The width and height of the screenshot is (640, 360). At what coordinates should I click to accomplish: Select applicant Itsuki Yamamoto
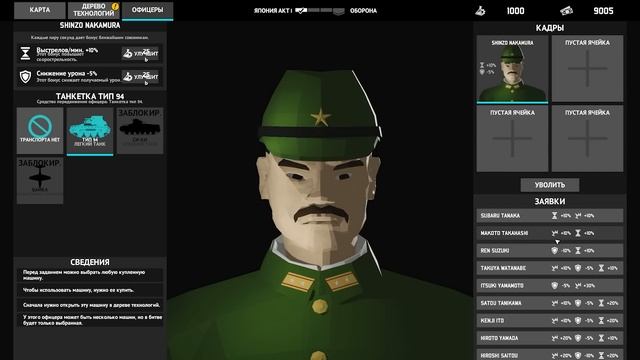pos(550,286)
